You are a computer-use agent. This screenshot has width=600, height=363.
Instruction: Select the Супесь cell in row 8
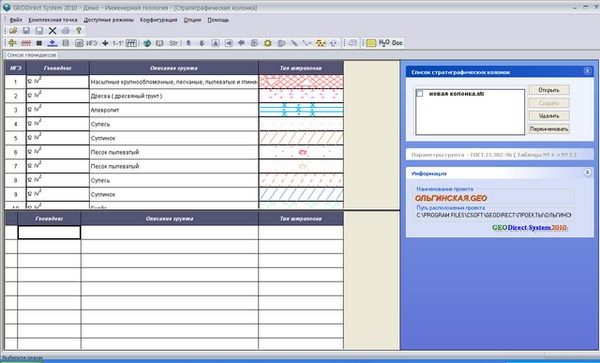[174, 180]
